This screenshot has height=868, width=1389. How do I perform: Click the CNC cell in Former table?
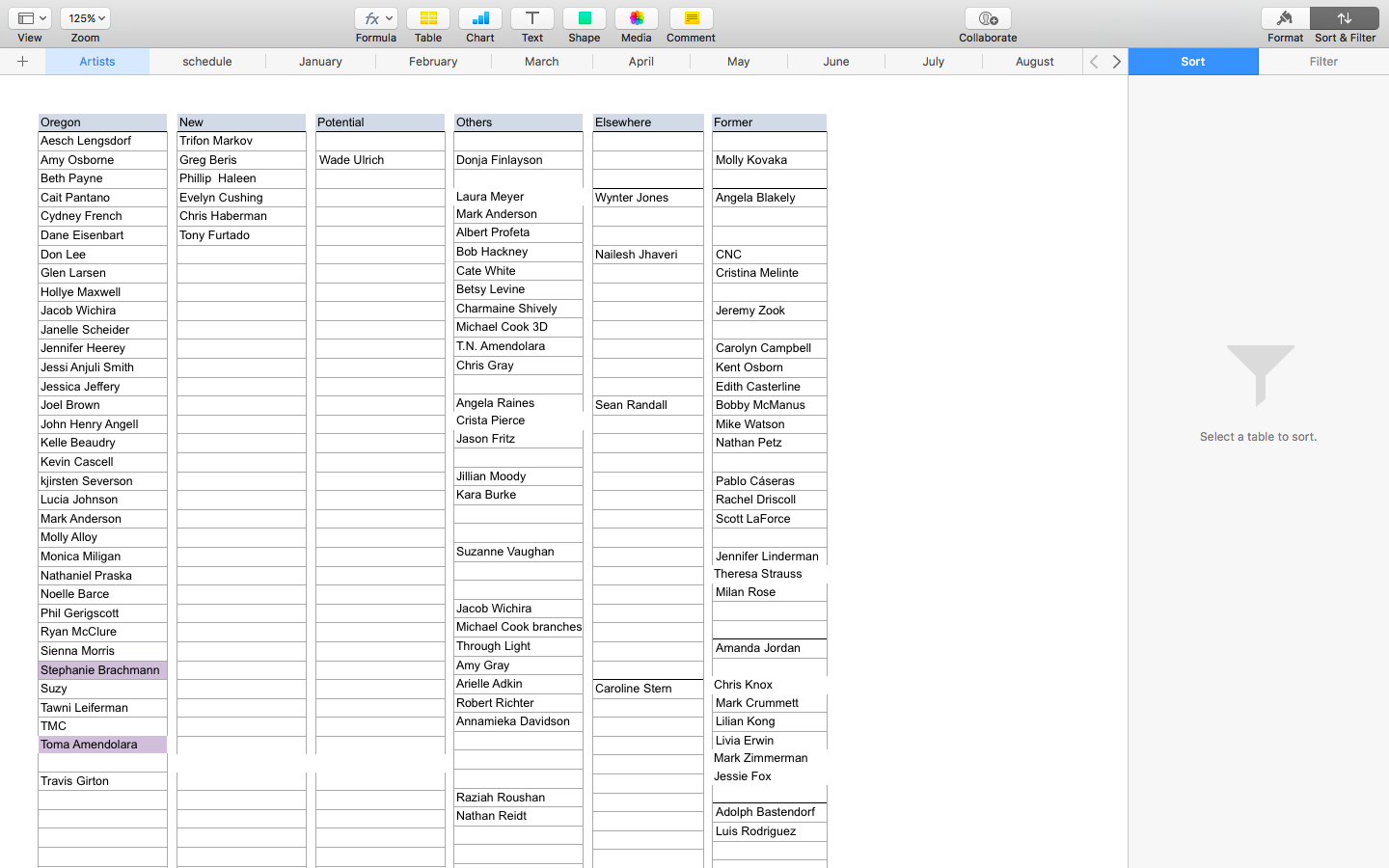(x=770, y=255)
